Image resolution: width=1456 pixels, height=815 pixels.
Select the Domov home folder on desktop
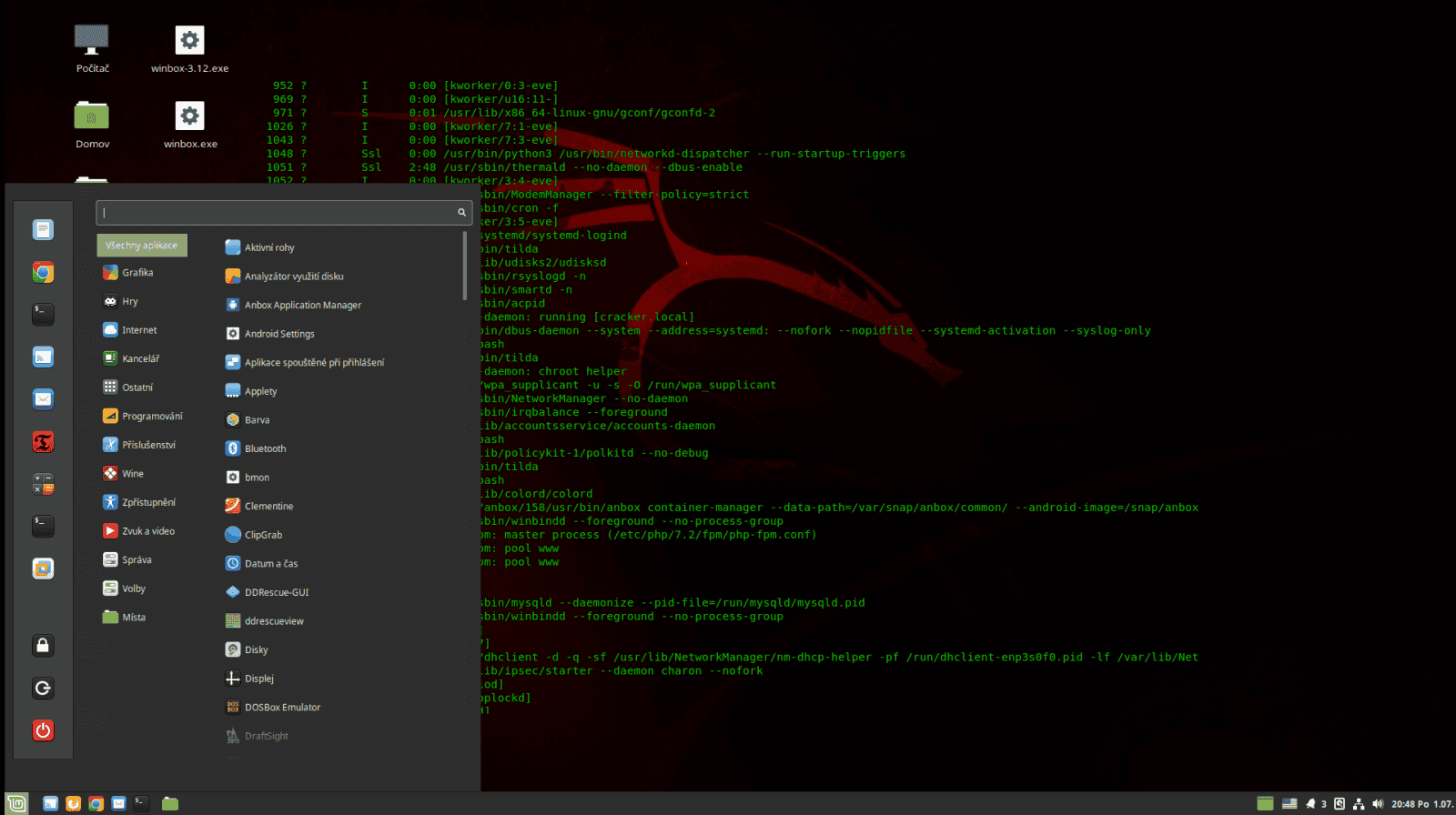92,125
